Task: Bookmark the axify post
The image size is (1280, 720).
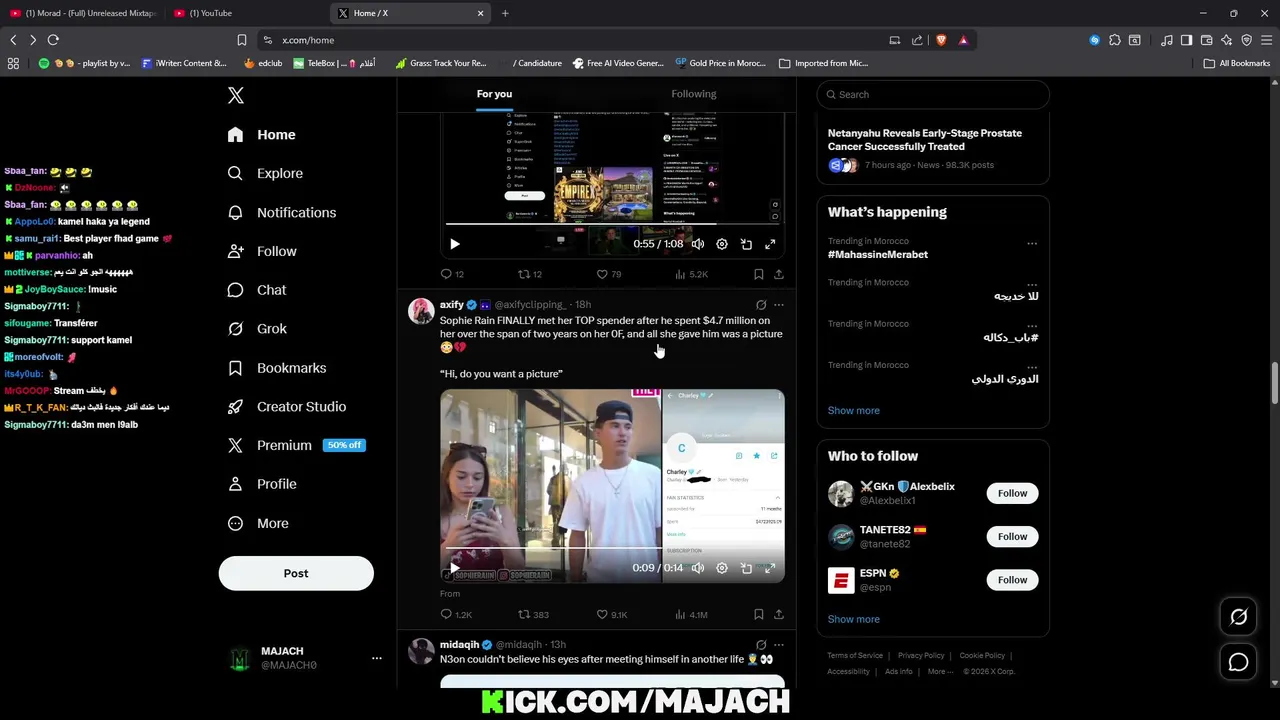Action: coord(759,614)
